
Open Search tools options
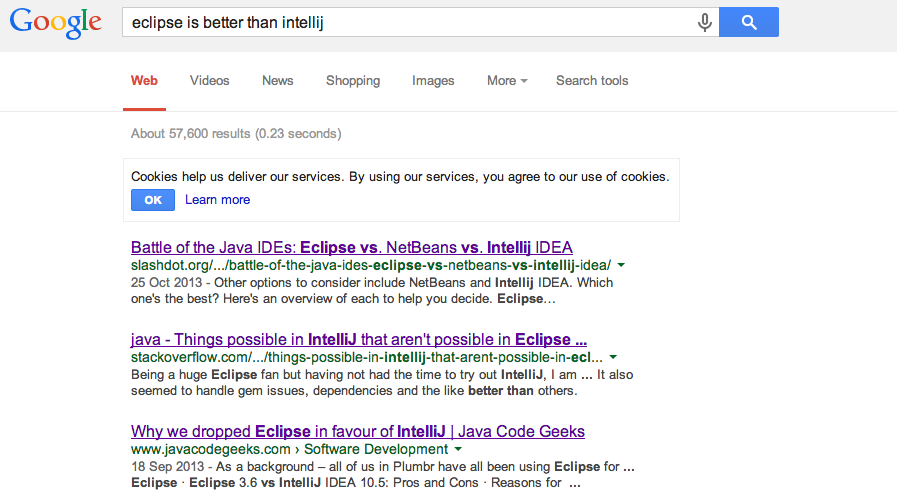tap(592, 81)
